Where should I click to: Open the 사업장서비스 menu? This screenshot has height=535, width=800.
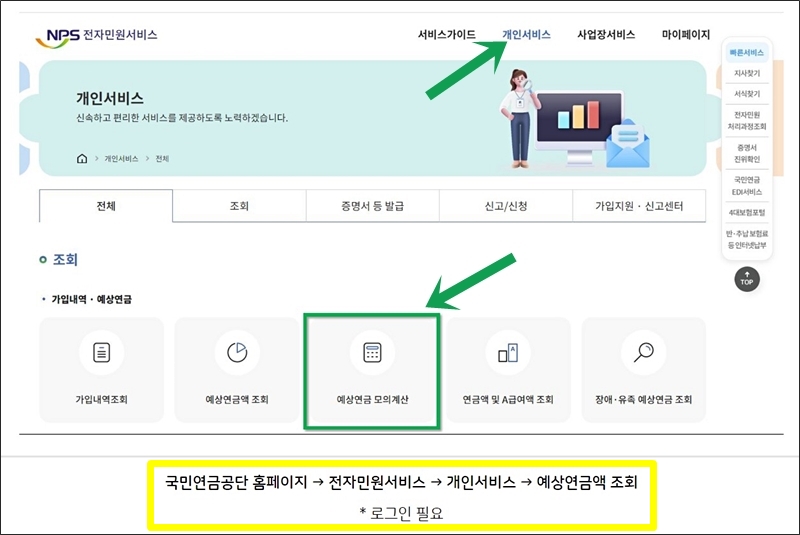(606, 35)
